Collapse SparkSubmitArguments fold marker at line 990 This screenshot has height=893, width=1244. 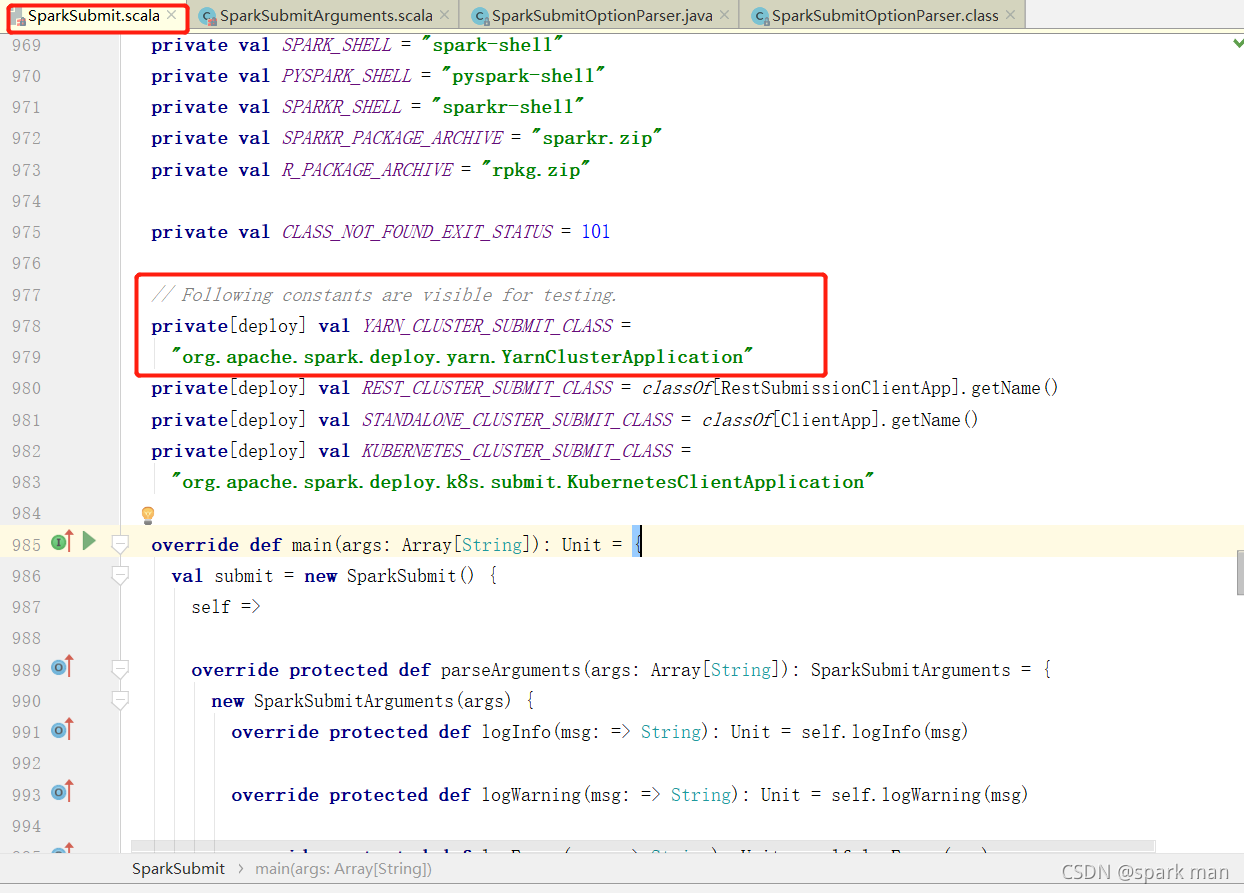tap(120, 701)
